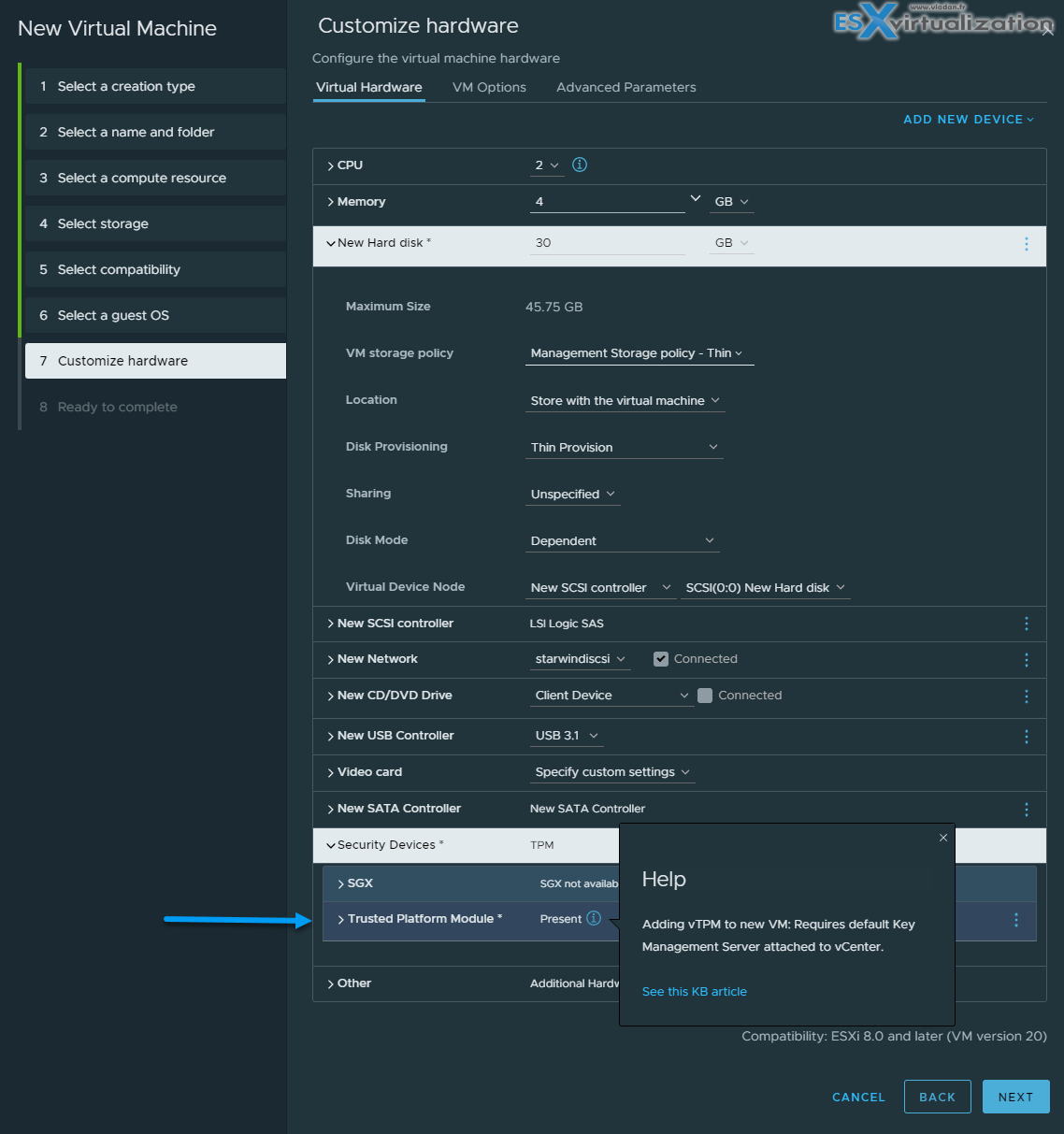Switch to Virtual Hardware tab
This screenshot has height=1134, width=1064.
click(x=369, y=87)
